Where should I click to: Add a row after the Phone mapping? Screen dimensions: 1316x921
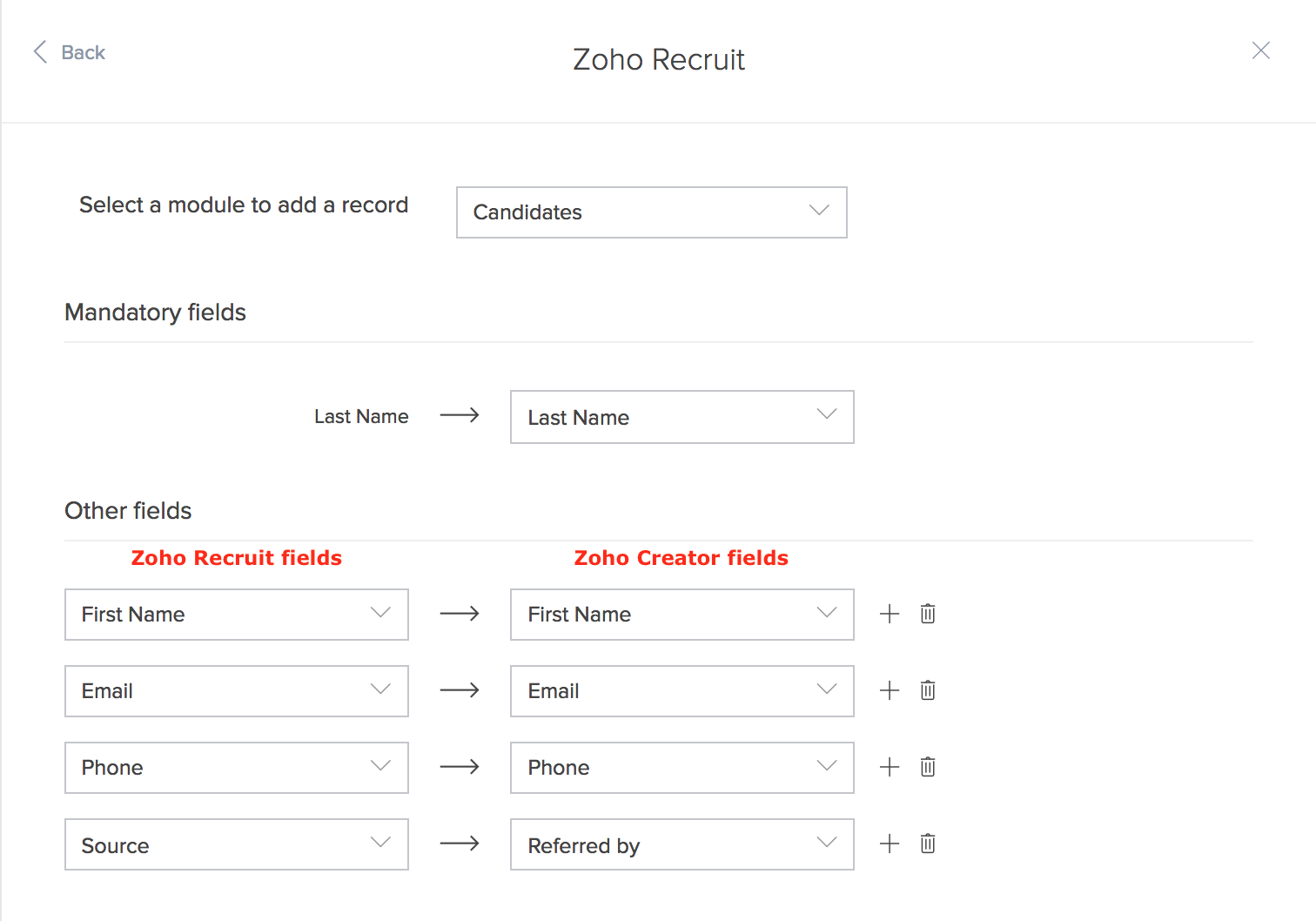(890, 767)
